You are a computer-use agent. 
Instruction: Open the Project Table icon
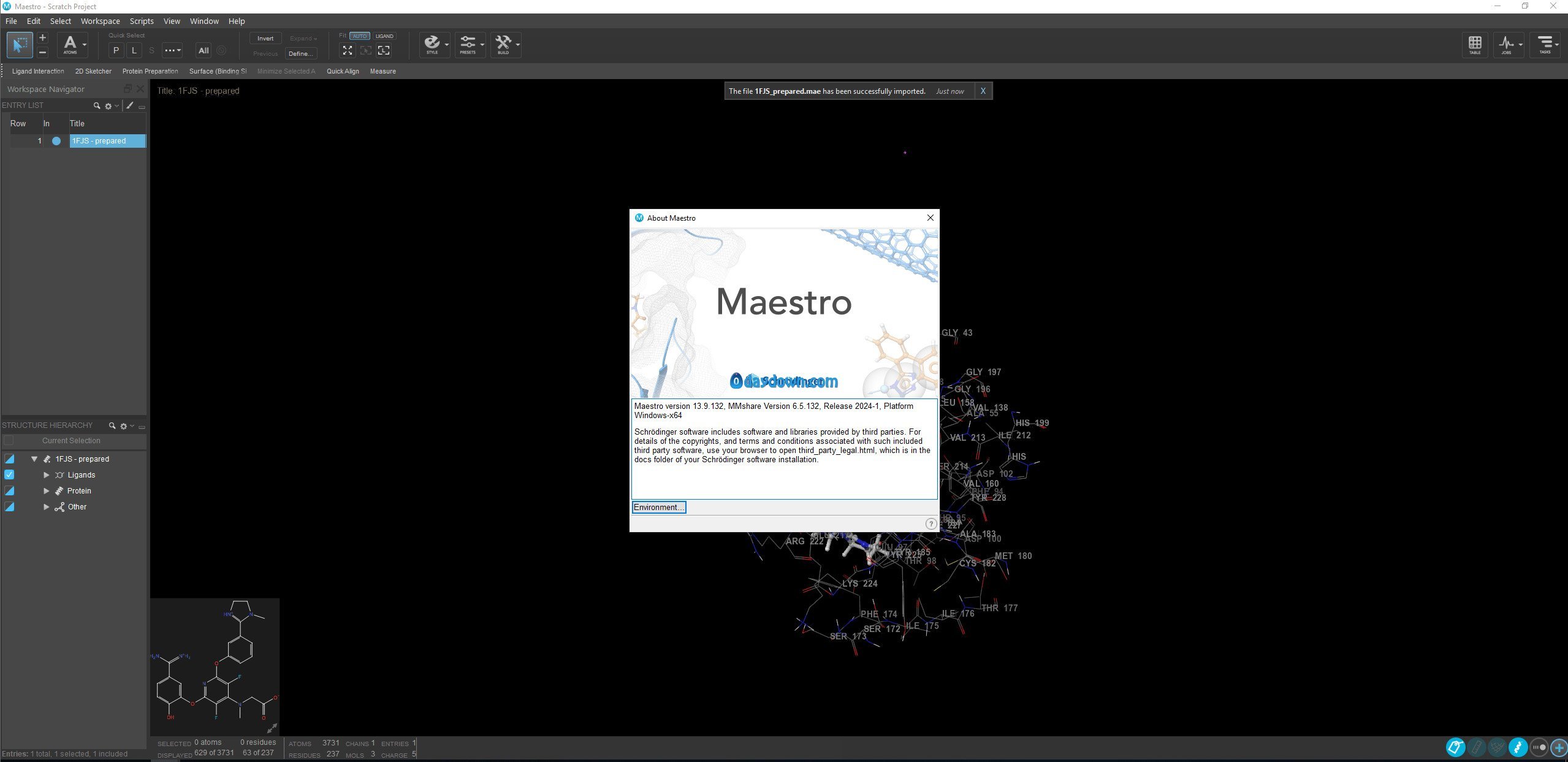coord(1475,44)
